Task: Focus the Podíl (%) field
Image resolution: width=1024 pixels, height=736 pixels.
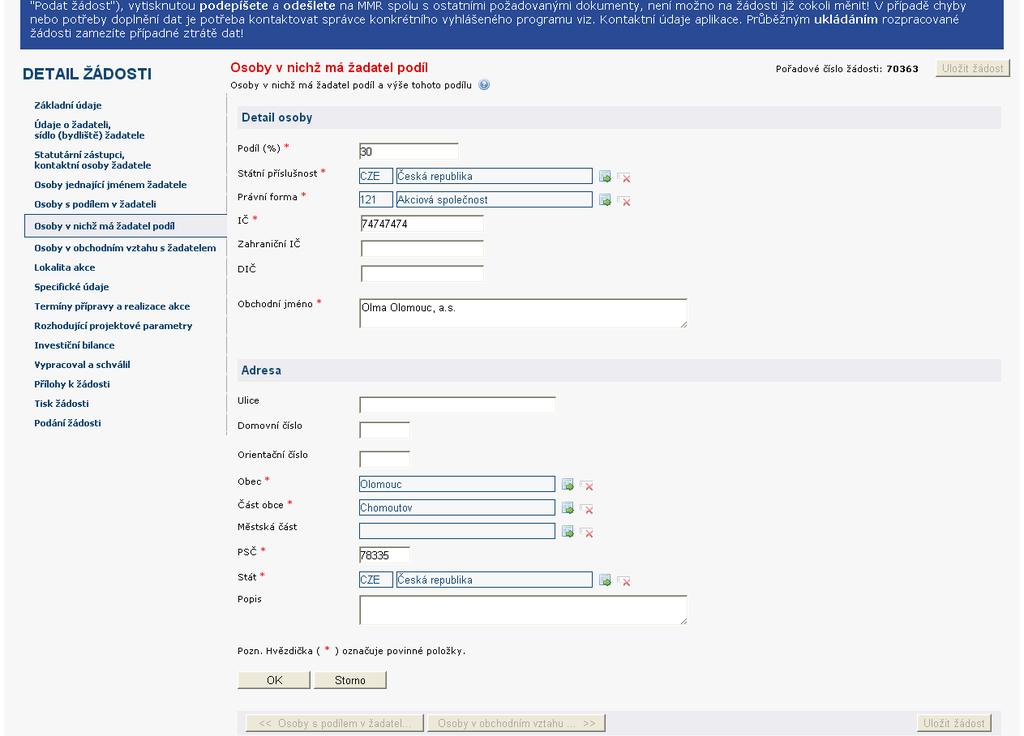Action: pos(408,152)
